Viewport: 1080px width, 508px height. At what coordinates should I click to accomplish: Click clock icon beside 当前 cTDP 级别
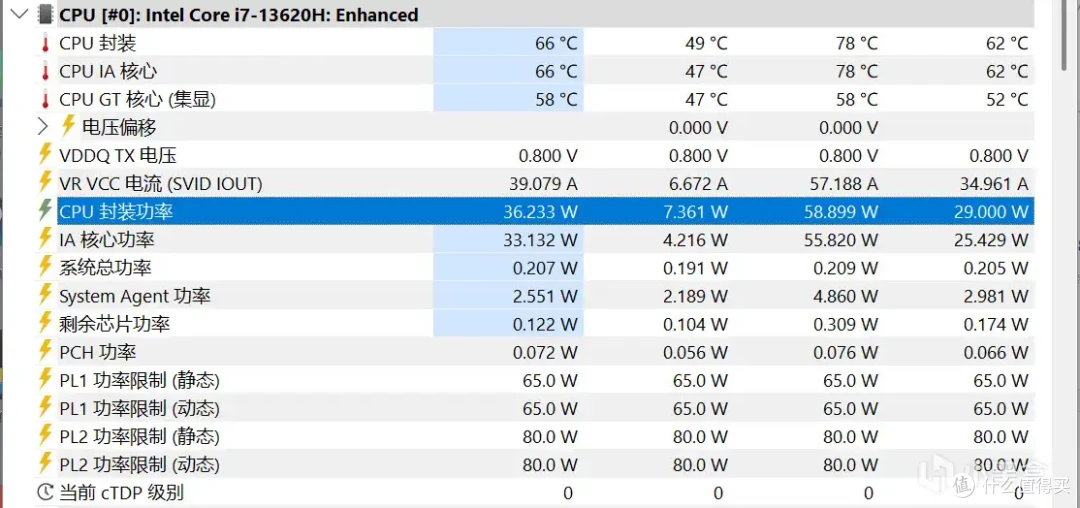[x=45, y=492]
